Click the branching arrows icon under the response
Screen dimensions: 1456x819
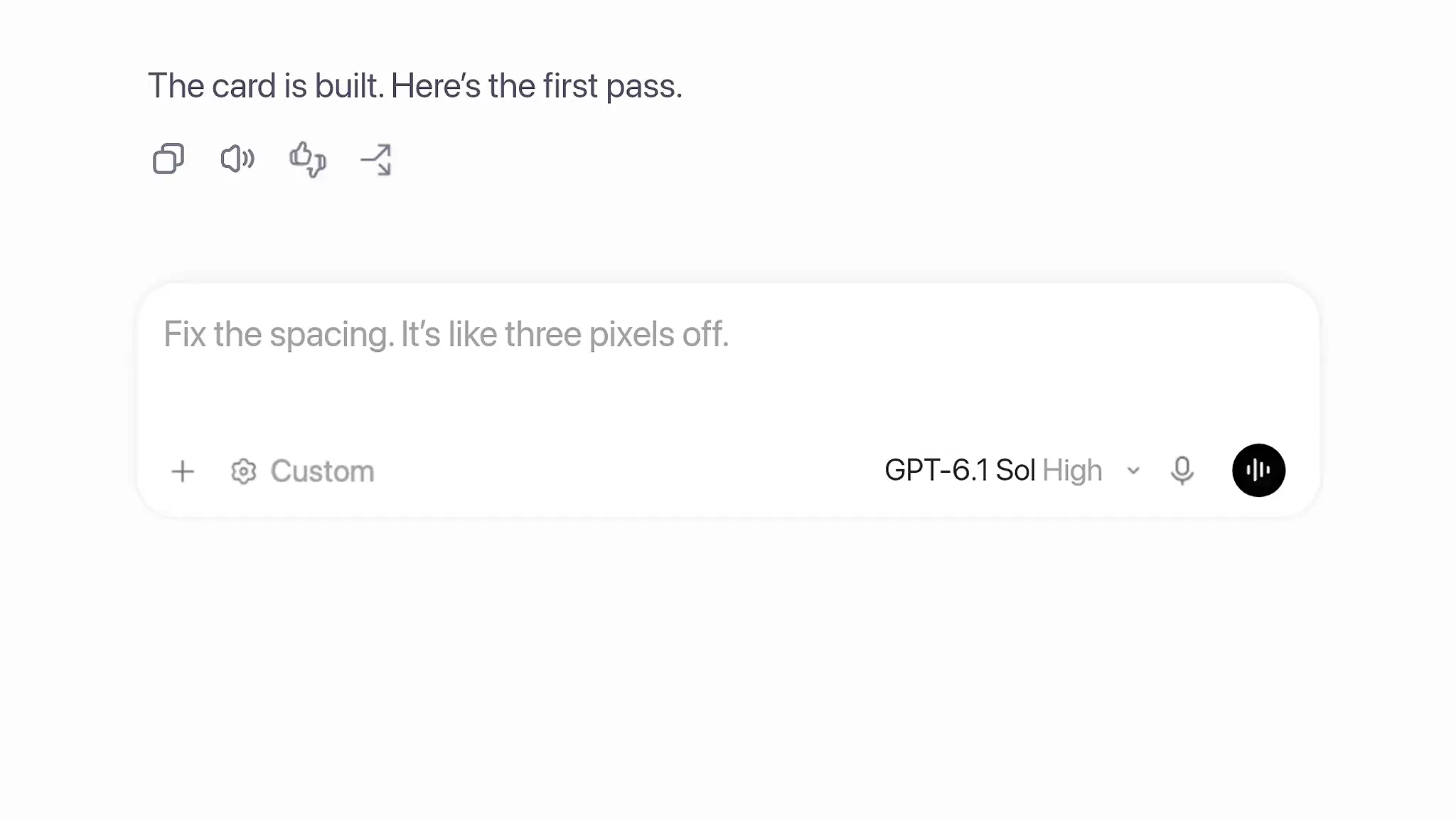[x=376, y=159]
